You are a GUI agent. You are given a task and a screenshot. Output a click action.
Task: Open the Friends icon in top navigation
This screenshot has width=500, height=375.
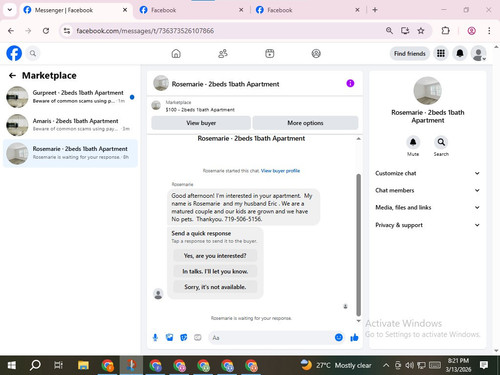223,53
